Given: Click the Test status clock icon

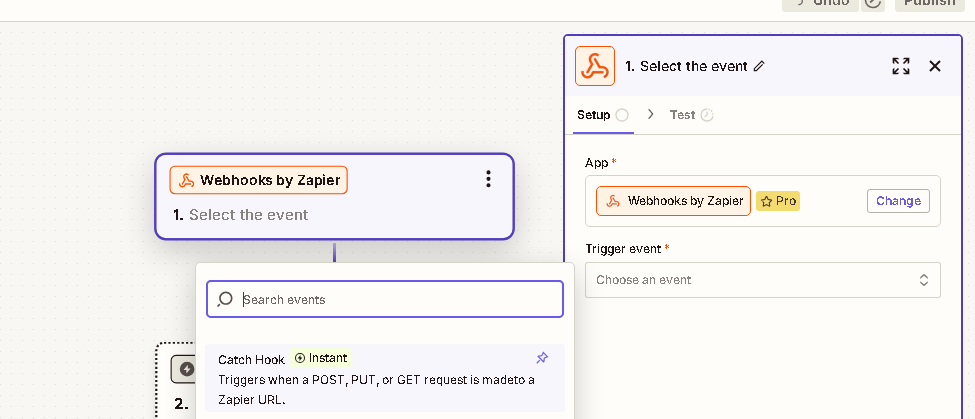Looking at the screenshot, I should coord(707,115).
